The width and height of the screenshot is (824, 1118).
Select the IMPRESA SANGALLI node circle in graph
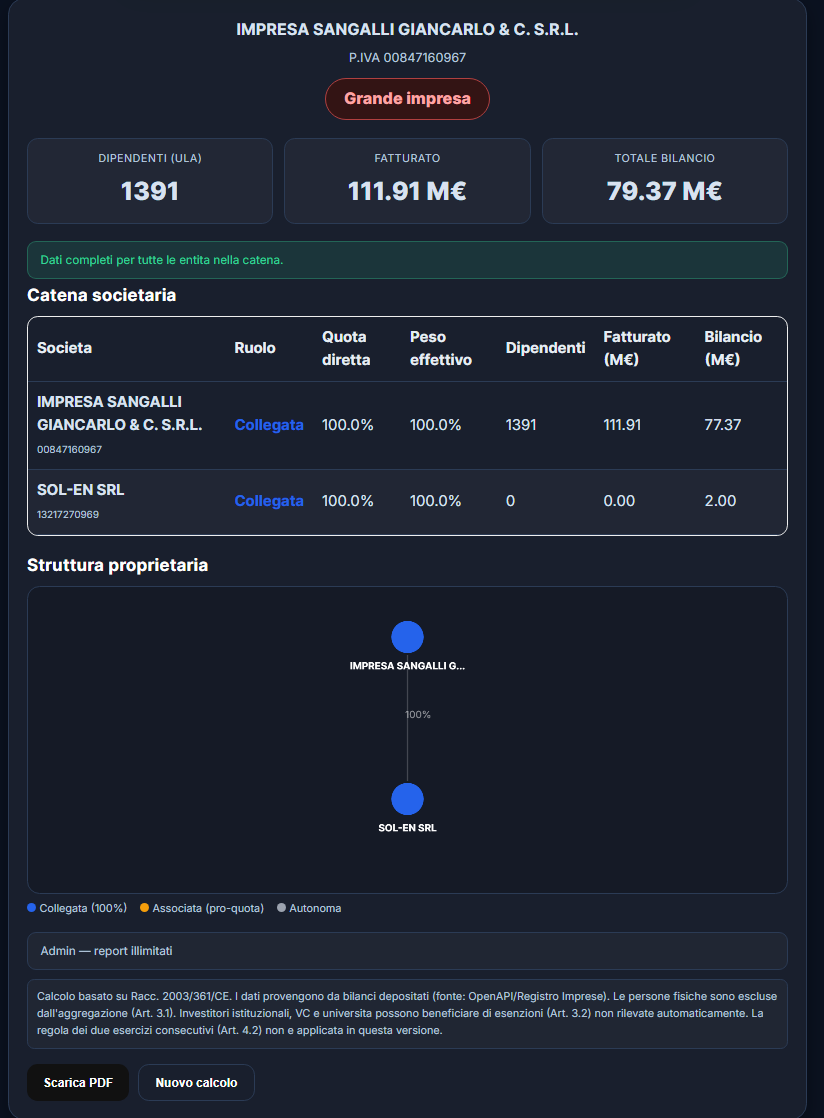tap(407, 637)
